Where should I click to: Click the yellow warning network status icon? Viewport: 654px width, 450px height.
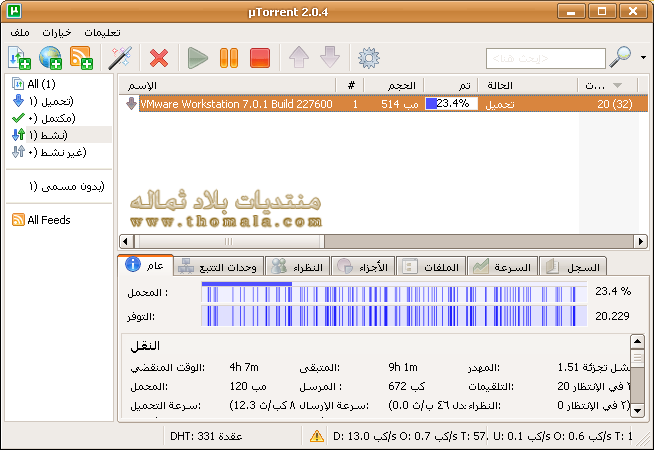317,436
